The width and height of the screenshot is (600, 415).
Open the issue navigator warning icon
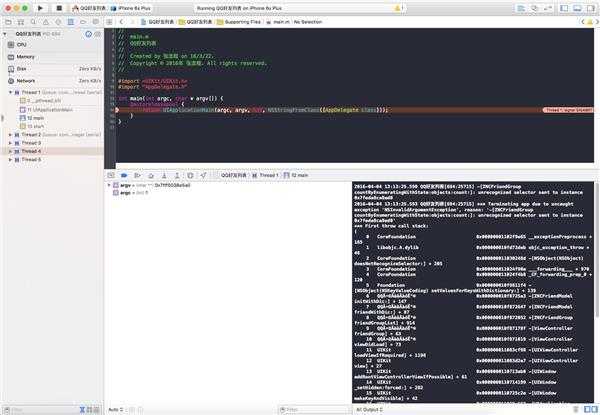tap(46, 22)
